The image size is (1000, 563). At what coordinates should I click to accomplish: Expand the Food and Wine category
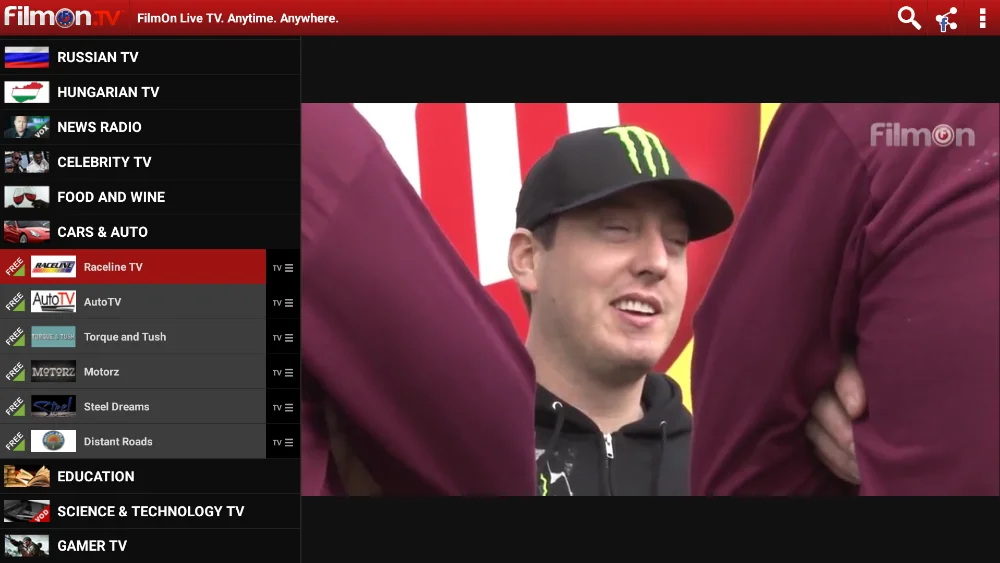[x=150, y=197]
